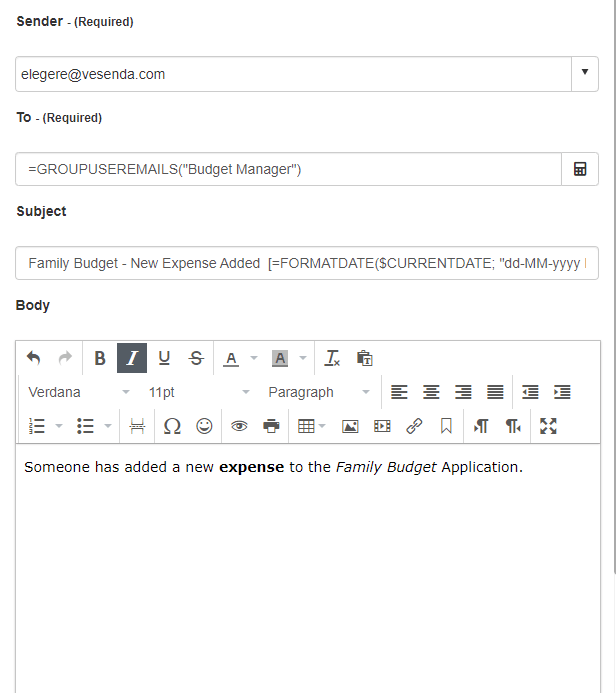This screenshot has width=616, height=693.
Task: Open the insert table menu
Action: tap(312, 426)
